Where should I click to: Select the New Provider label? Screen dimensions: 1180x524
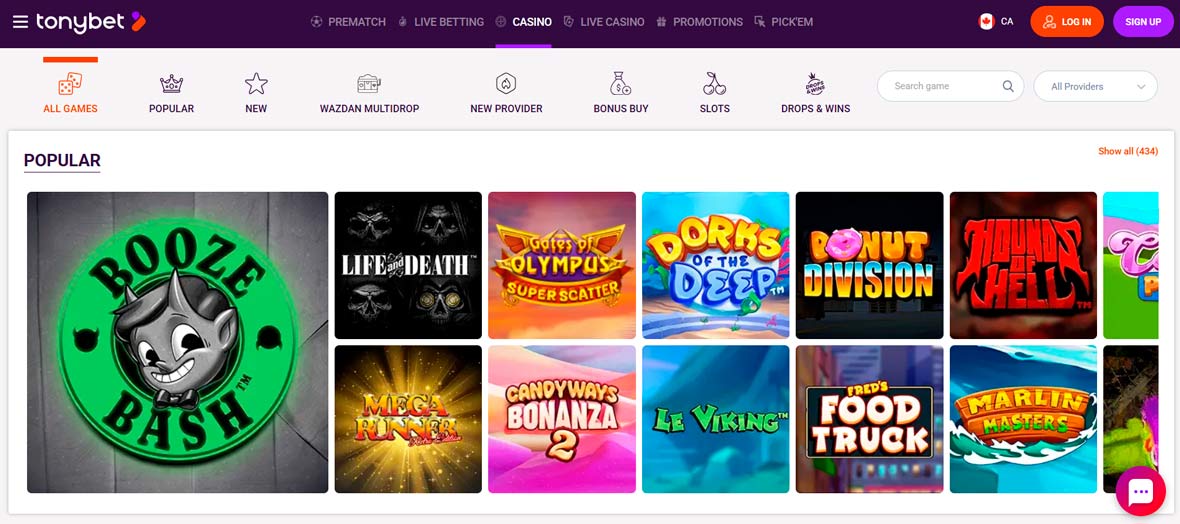pos(506,108)
